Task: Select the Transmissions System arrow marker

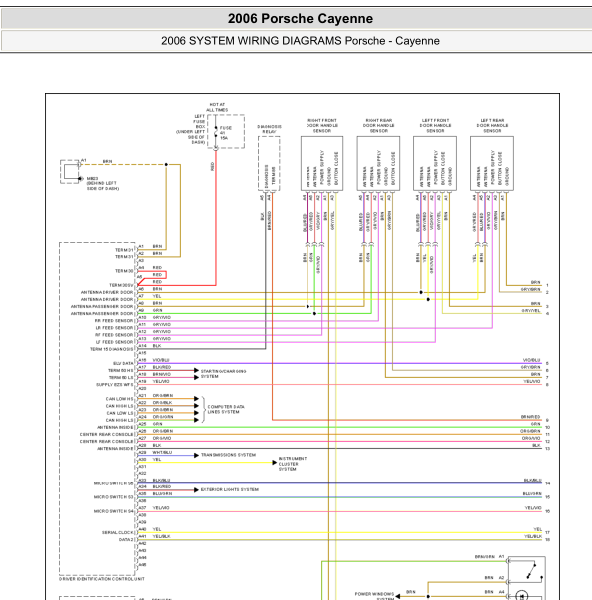Action: [x=196, y=455]
